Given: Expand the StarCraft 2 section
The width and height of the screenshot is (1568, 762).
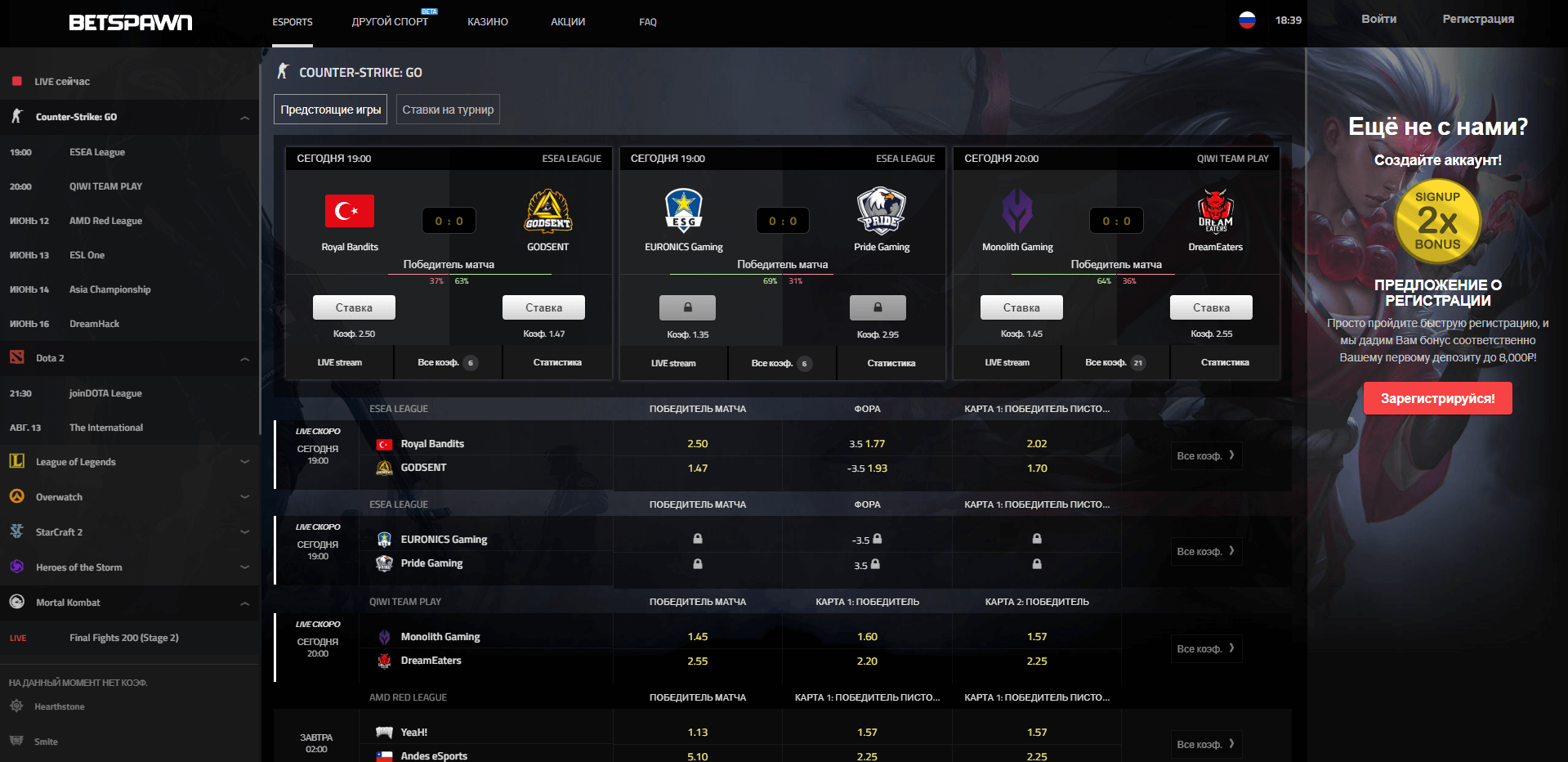Looking at the screenshot, I should click(x=244, y=531).
